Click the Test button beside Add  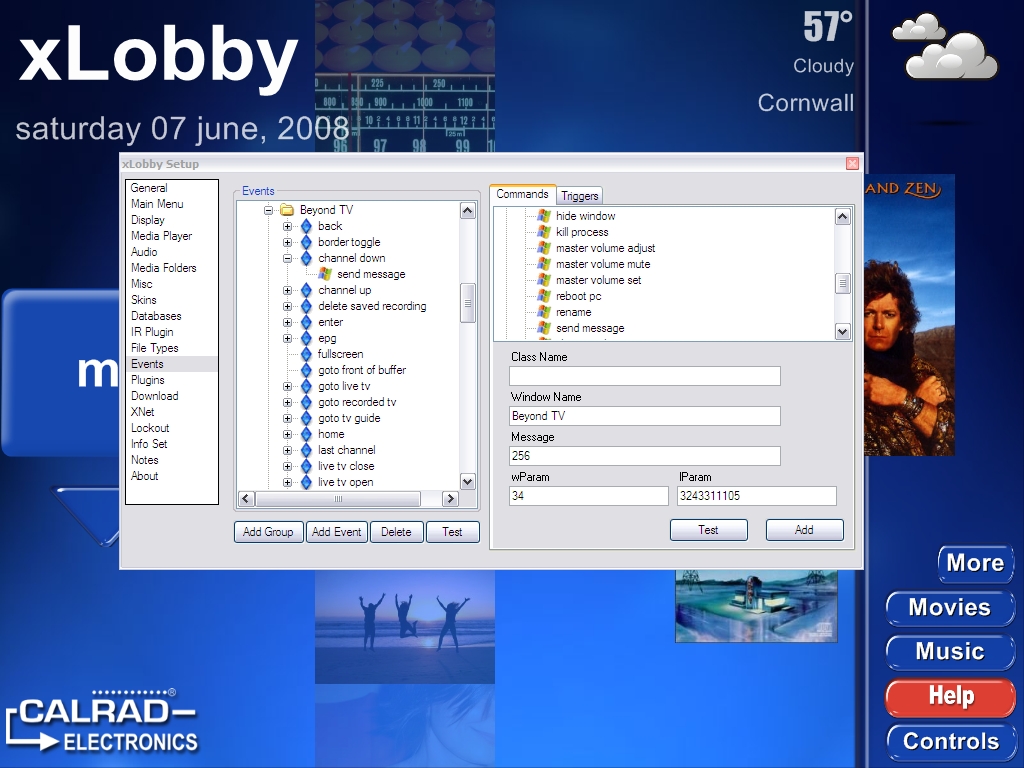709,530
